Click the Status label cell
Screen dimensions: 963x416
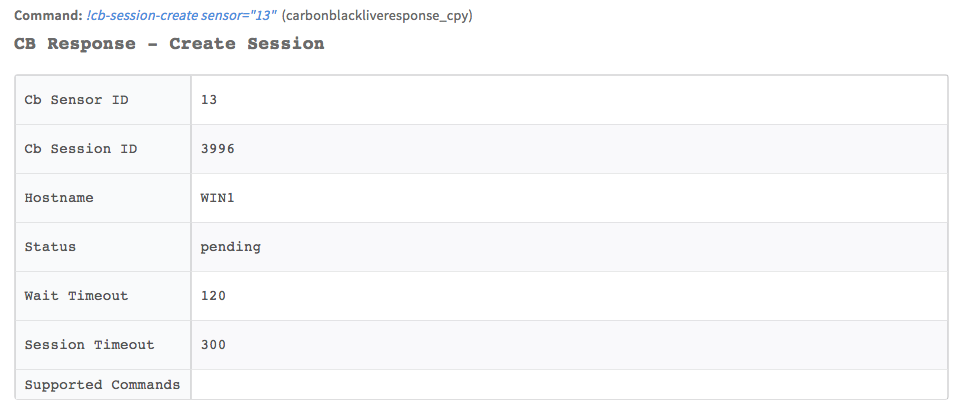coord(50,247)
